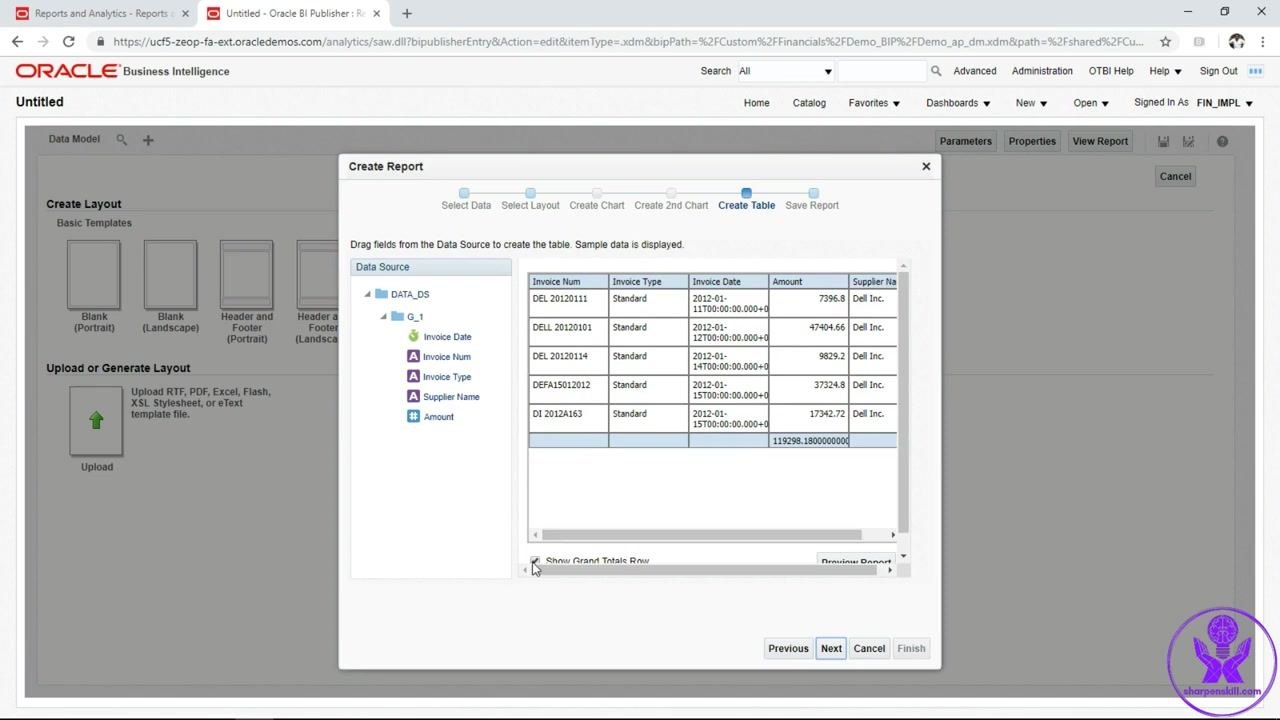Close the Create Report dialog
Screen dimensions: 1280x720
pyautogui.click(x=926, y=166)
